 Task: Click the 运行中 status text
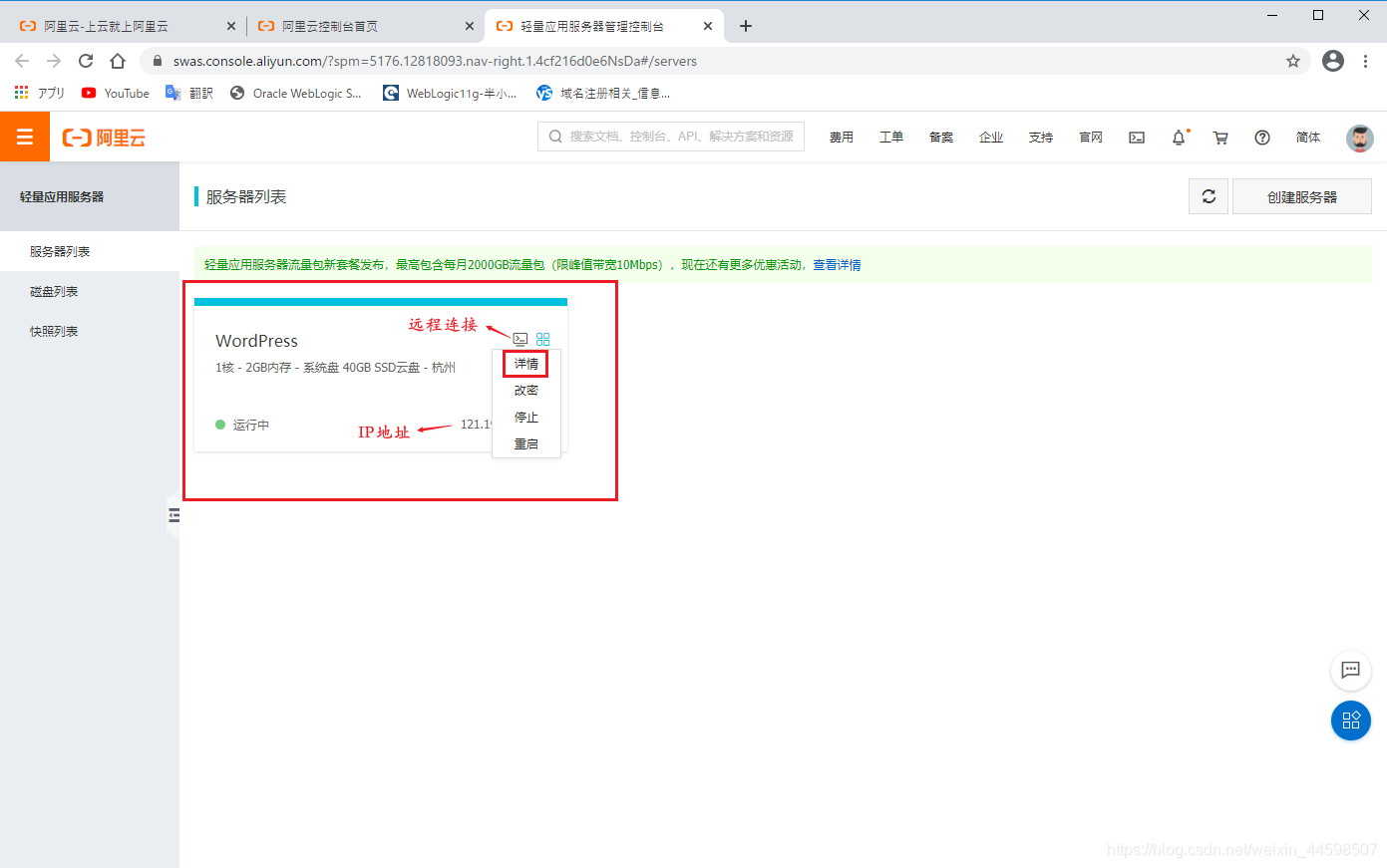coord(251,425)
